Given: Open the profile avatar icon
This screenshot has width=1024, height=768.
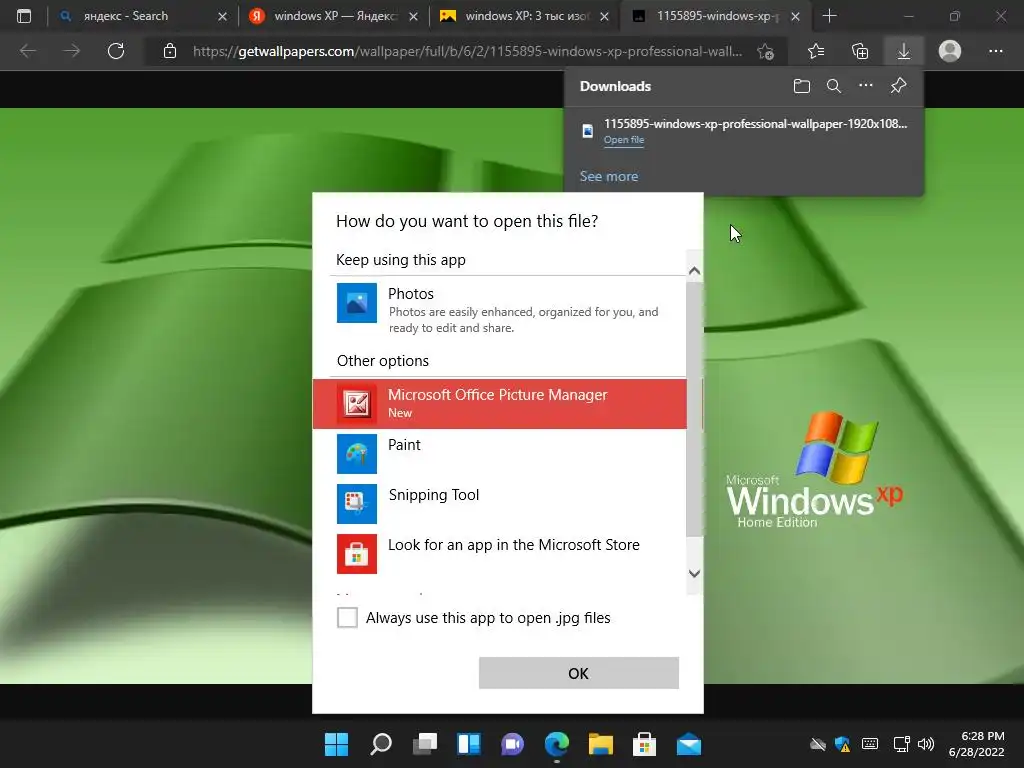Looking at the screenshot, I should point(950,51).
